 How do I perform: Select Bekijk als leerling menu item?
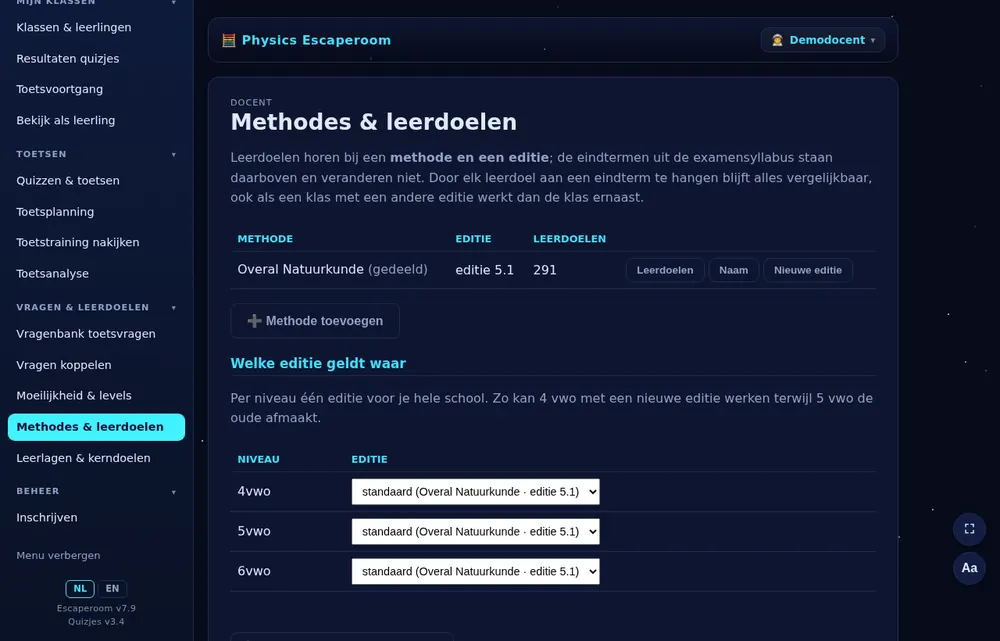[66, 121]
